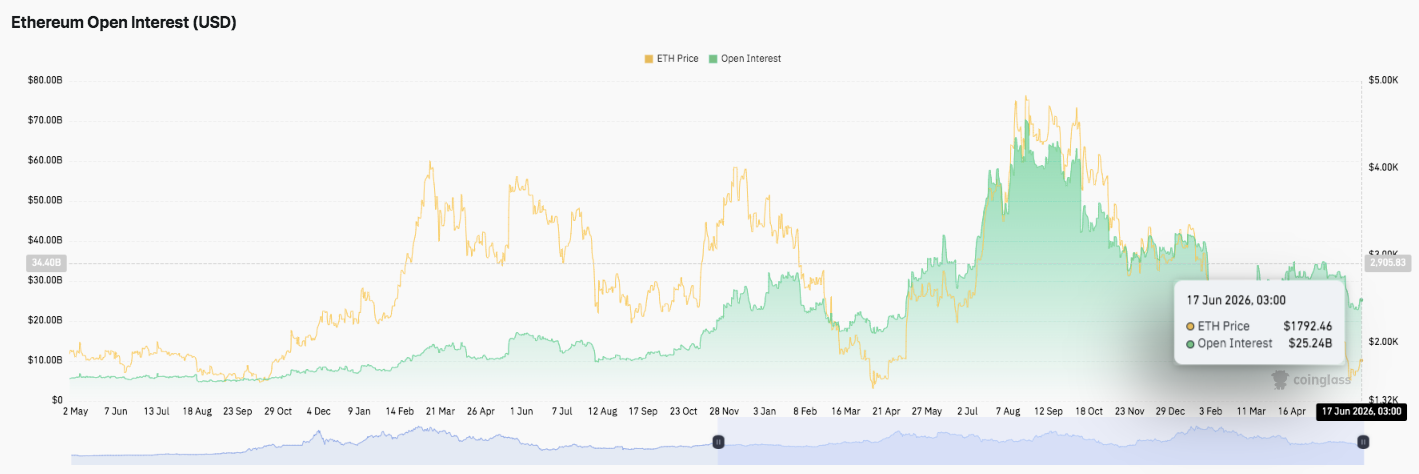Click the 16 Mar date label

(x=844, y=411)
